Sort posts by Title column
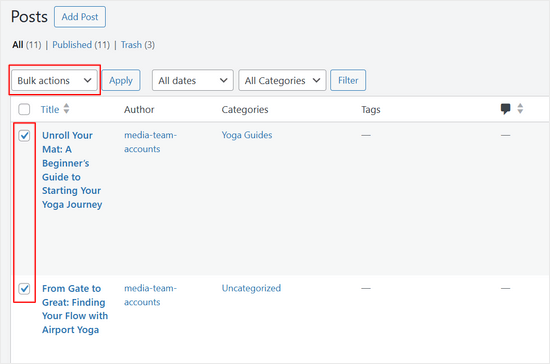This screenshot has height=364, width=550. (x=50, y=109)
